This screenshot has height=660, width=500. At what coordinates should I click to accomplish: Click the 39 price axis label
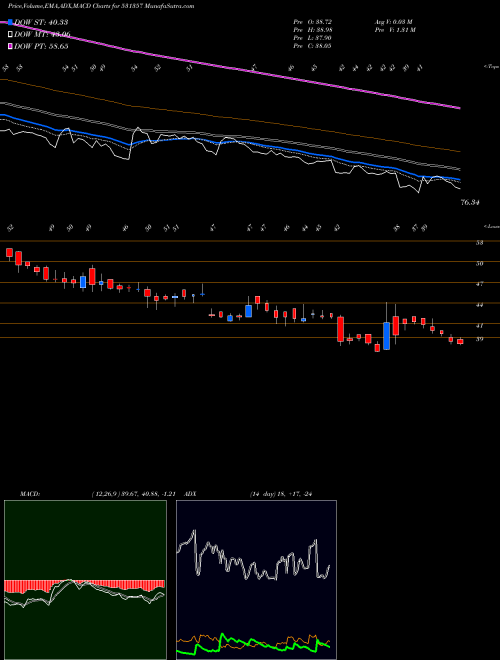(x=480, y=339)
